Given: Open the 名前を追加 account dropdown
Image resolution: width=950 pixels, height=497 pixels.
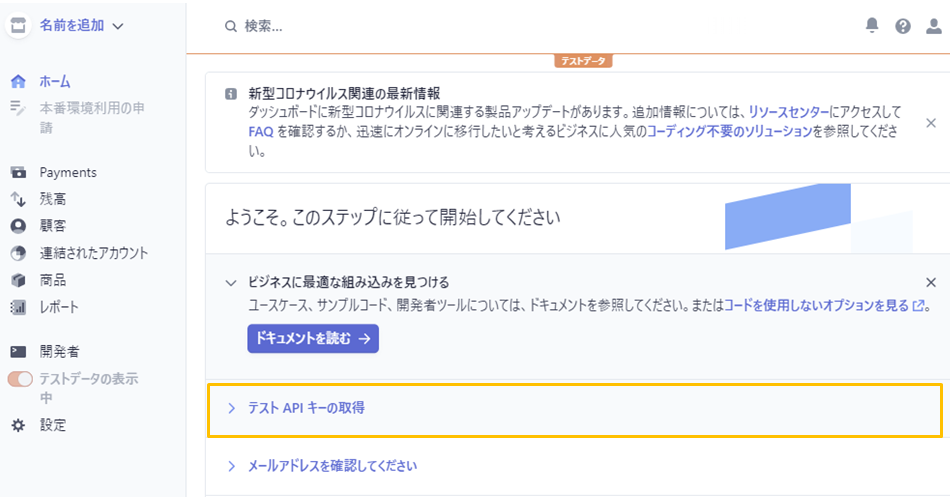Looking at the screenshot, I should (81, 25).
